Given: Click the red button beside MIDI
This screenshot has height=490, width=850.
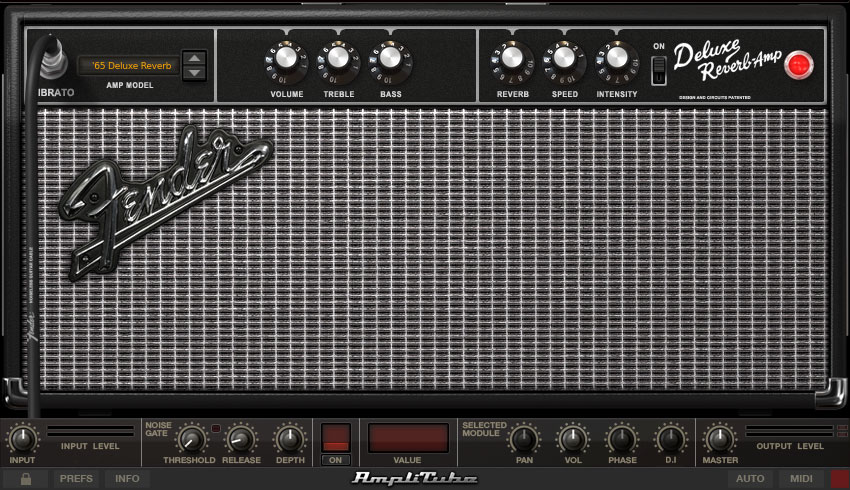Looking at the screenshot, I should [840, 479].
